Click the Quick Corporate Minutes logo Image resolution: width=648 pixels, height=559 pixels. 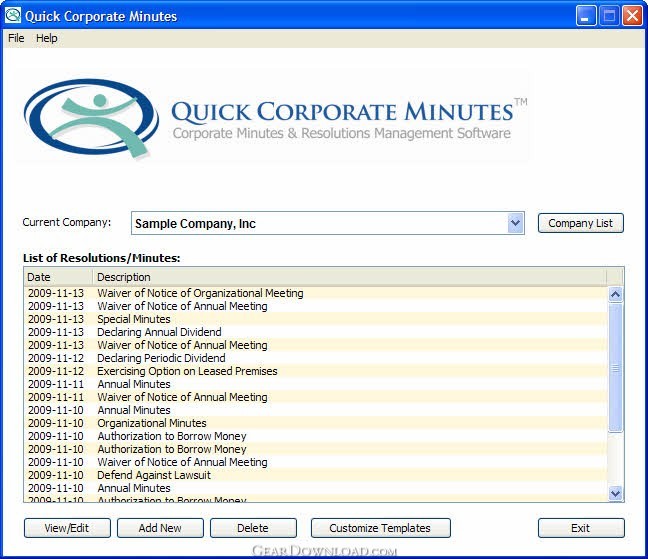tap(273, 118)
